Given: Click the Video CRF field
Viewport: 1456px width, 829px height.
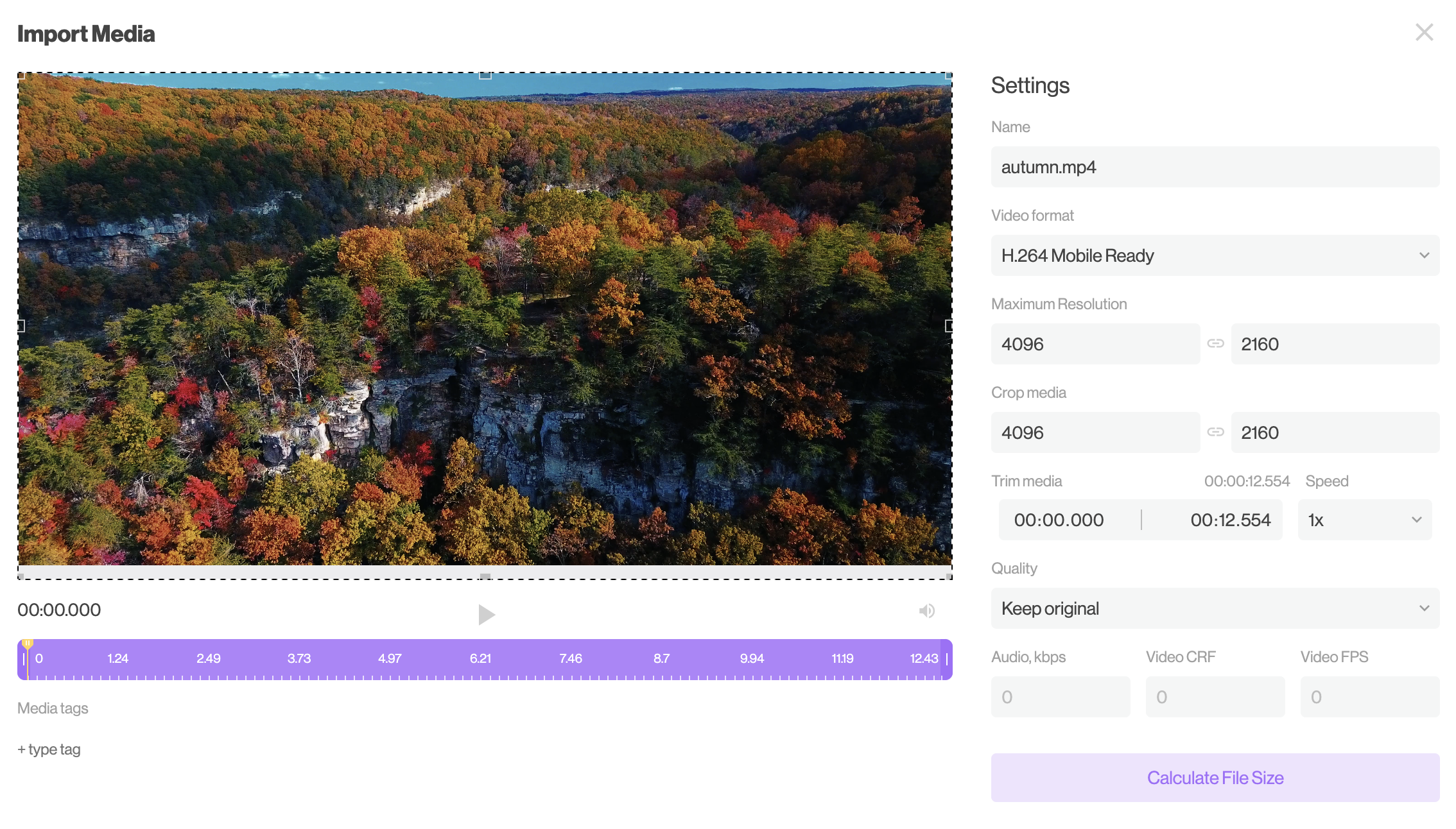Looking at the screenshot, I should point(1215,697).
